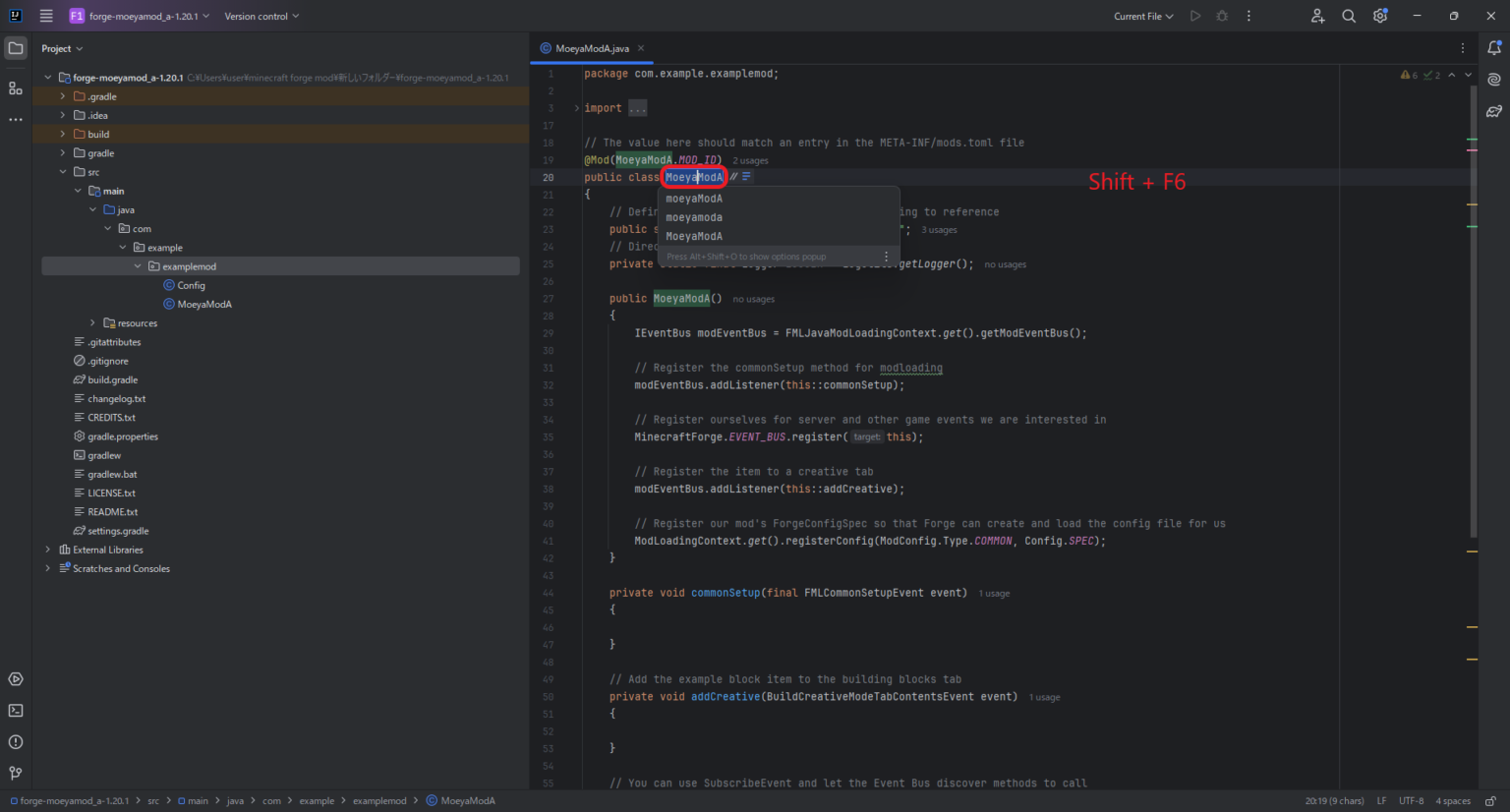Open IDE settings gear icon

(x=1380, y=16)
